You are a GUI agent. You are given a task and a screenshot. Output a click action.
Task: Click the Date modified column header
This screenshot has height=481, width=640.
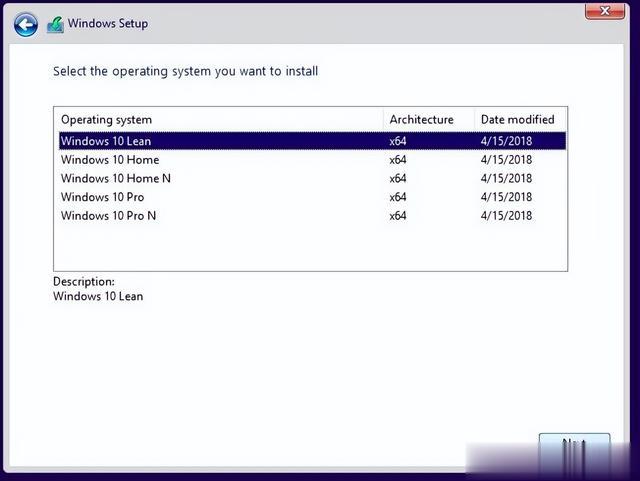pos(520,120)
